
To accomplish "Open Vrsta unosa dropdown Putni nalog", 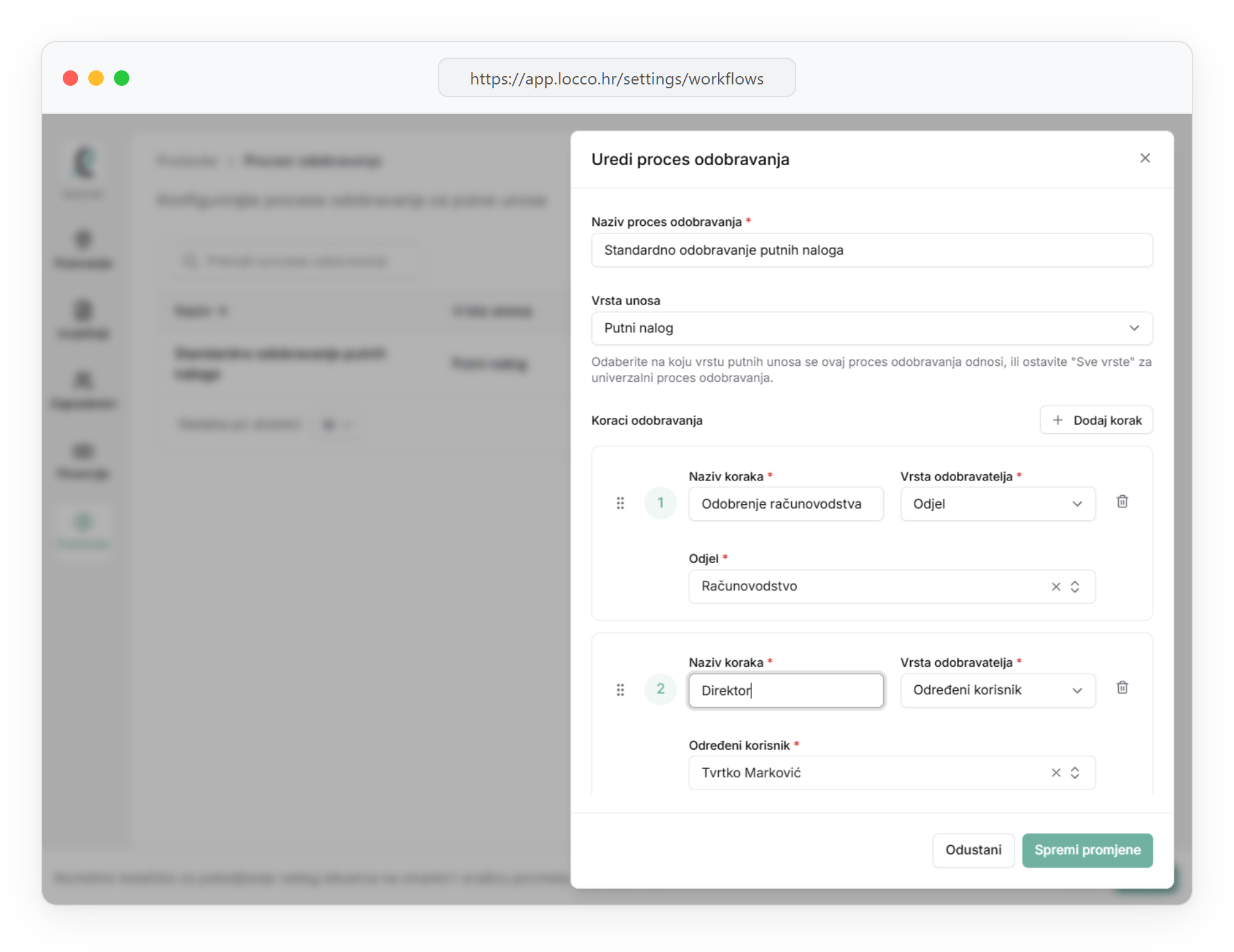I will [871, 328].
